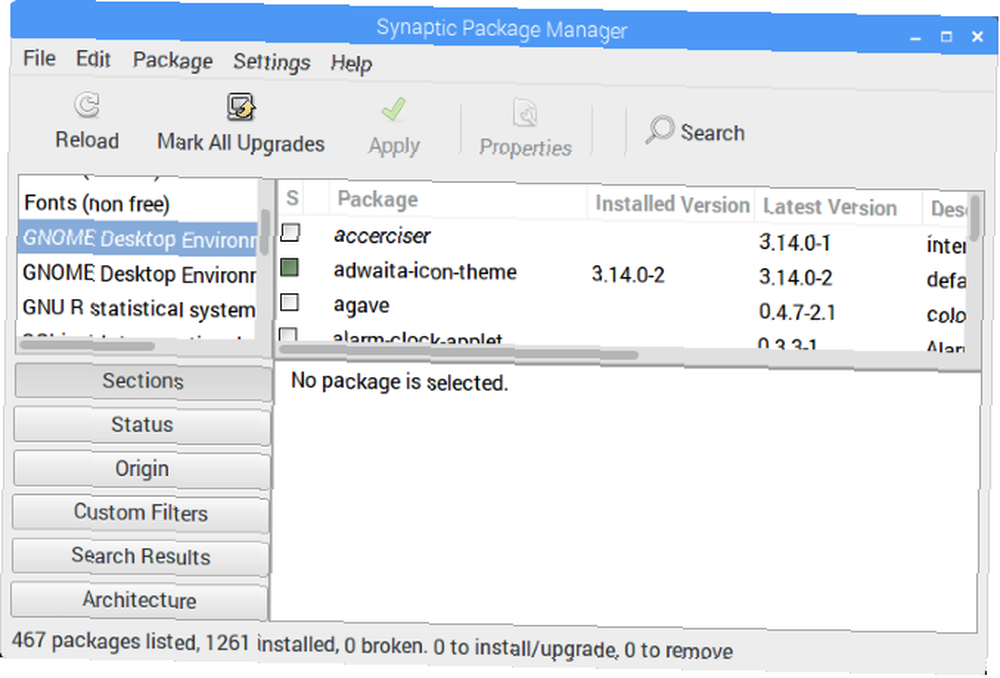
Task: Select the accerciser package row
Action: (621, 239)
